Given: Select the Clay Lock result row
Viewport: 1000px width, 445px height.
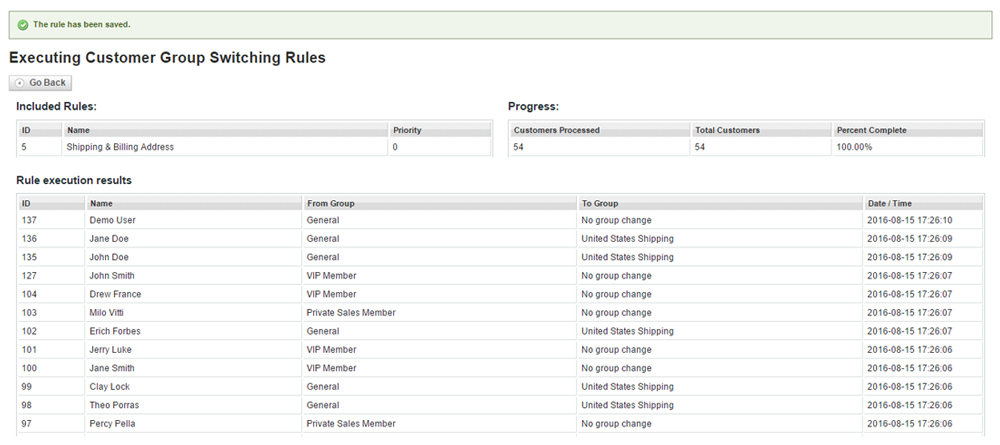Looking at the screenshot, I should [x=501, y=387].
